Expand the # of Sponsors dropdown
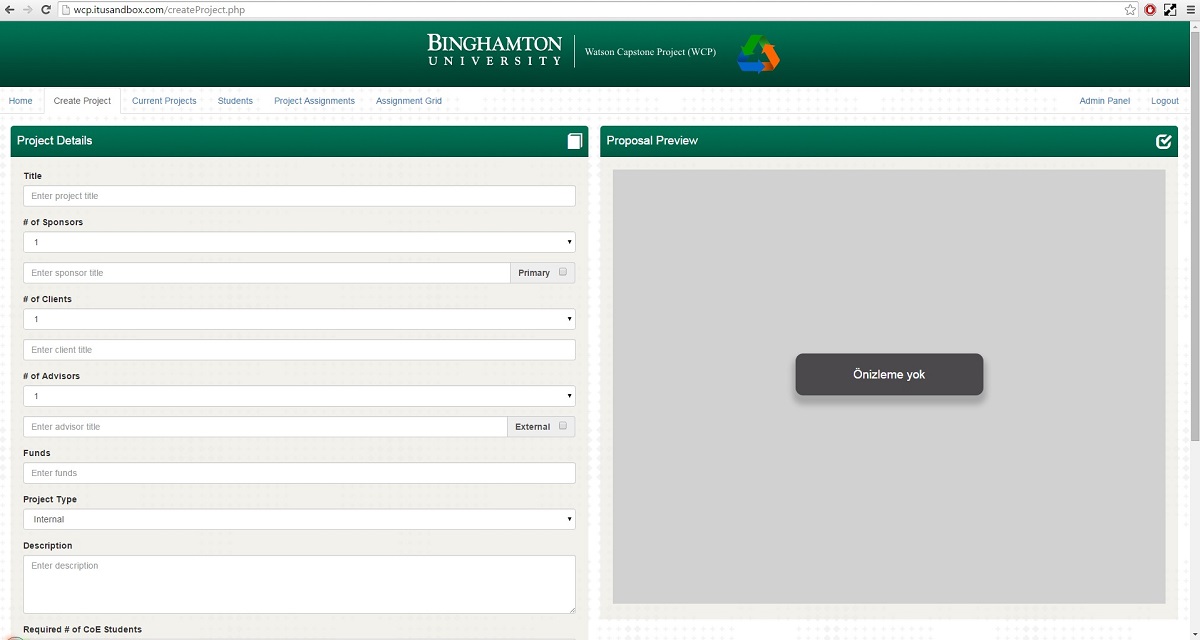The width and height of the screenshot is (1200, 640). (299, 242)
